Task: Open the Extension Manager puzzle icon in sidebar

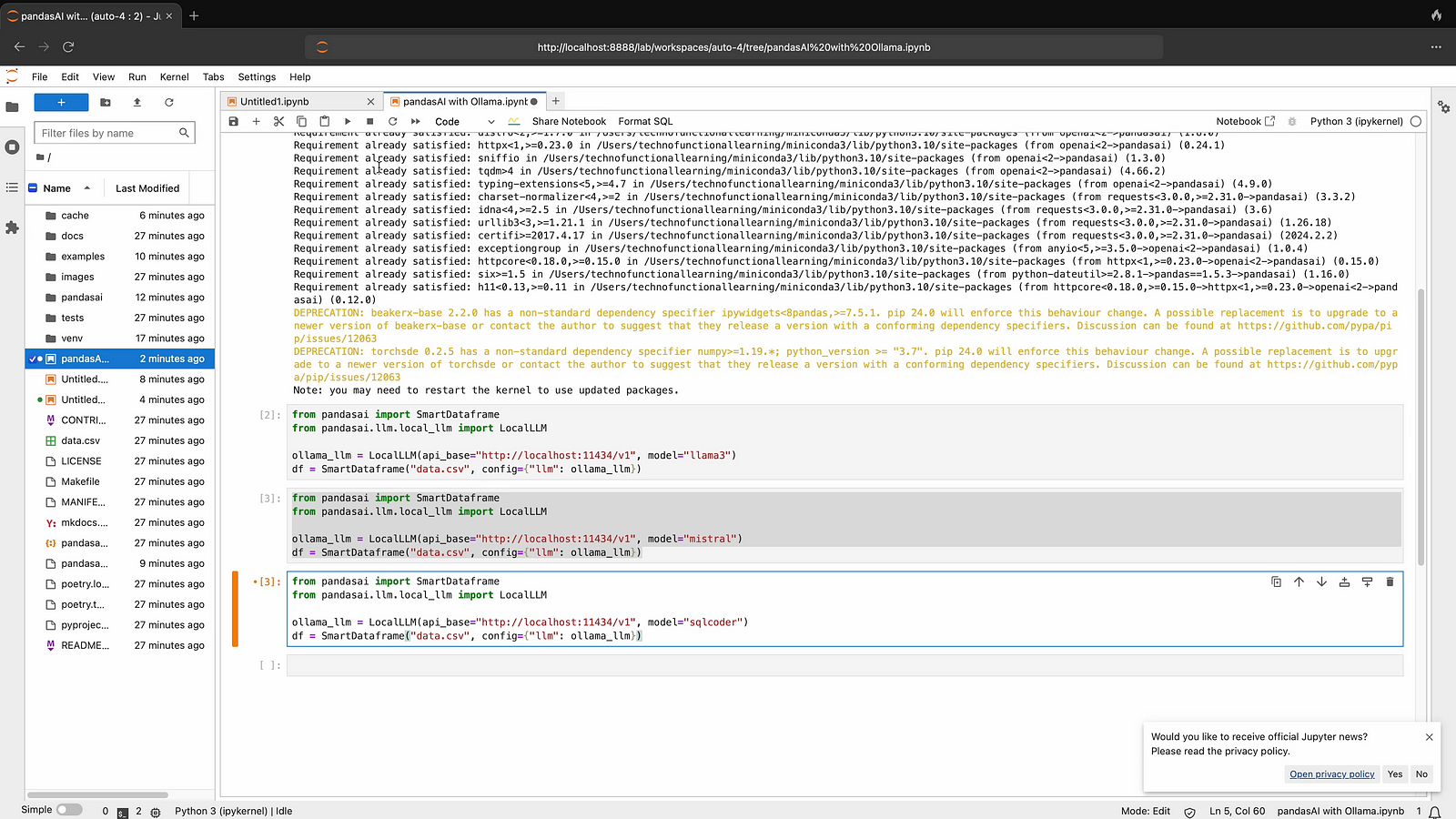Action: click(12, 227)
